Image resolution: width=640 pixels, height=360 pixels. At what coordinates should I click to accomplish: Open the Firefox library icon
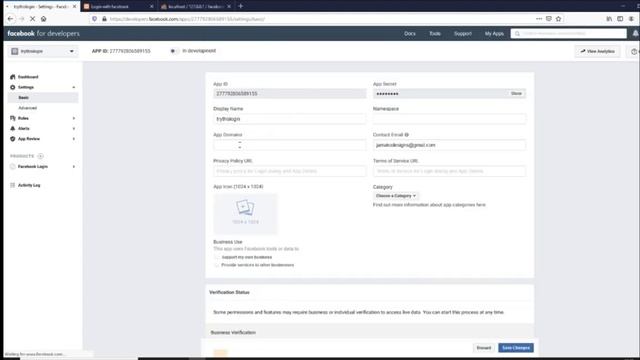(609, 19)
